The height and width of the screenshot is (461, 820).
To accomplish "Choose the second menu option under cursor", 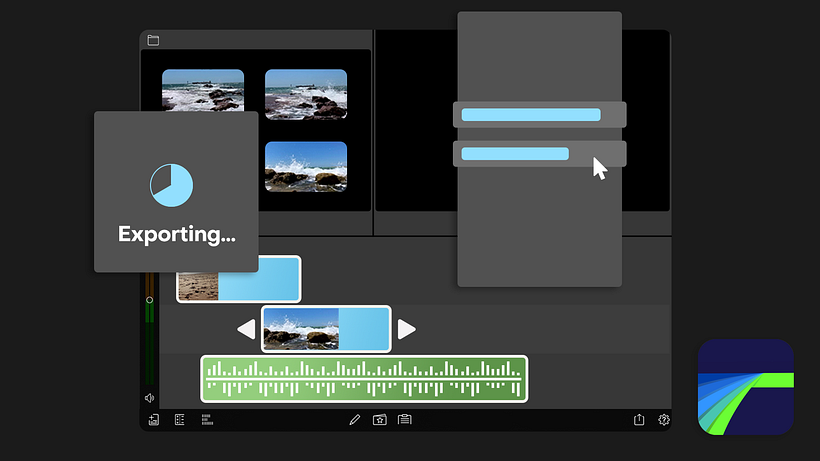I will pyautogui.click(x=539, y=154).
